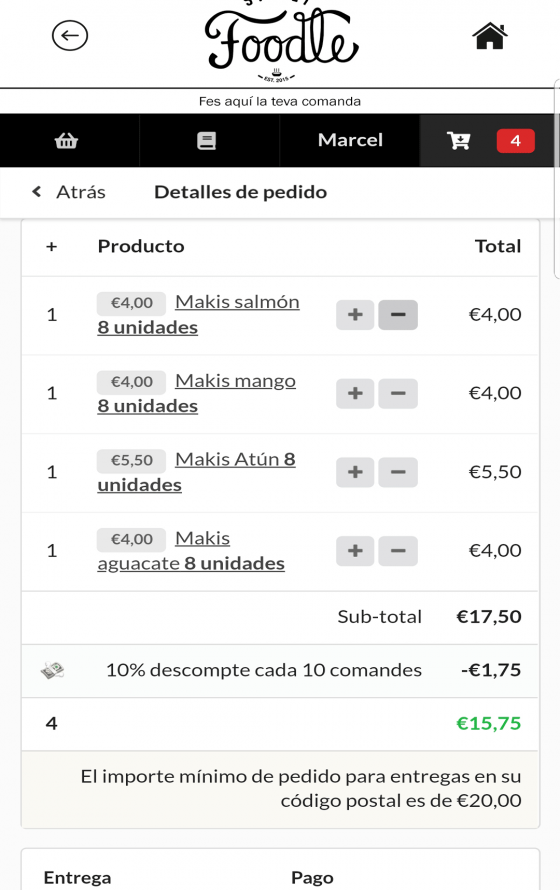This screenshot has height=890, width=560.
Task: Click the Atrás back chevron
Action: pyautogui.click(x=37, y=192)
